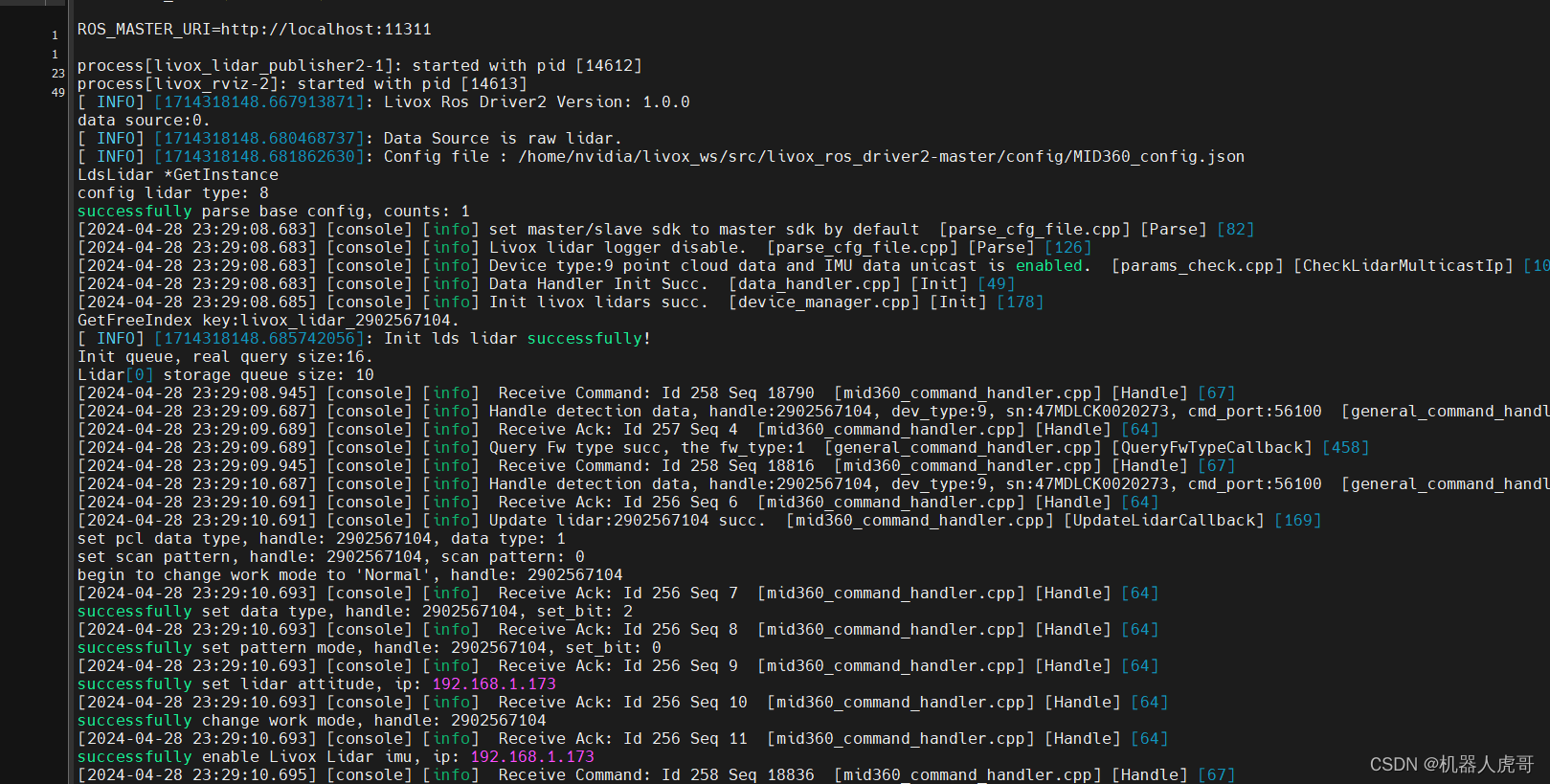Click the IP address on the lidar attitude line
1550x784 pixels.
point(493,684)
